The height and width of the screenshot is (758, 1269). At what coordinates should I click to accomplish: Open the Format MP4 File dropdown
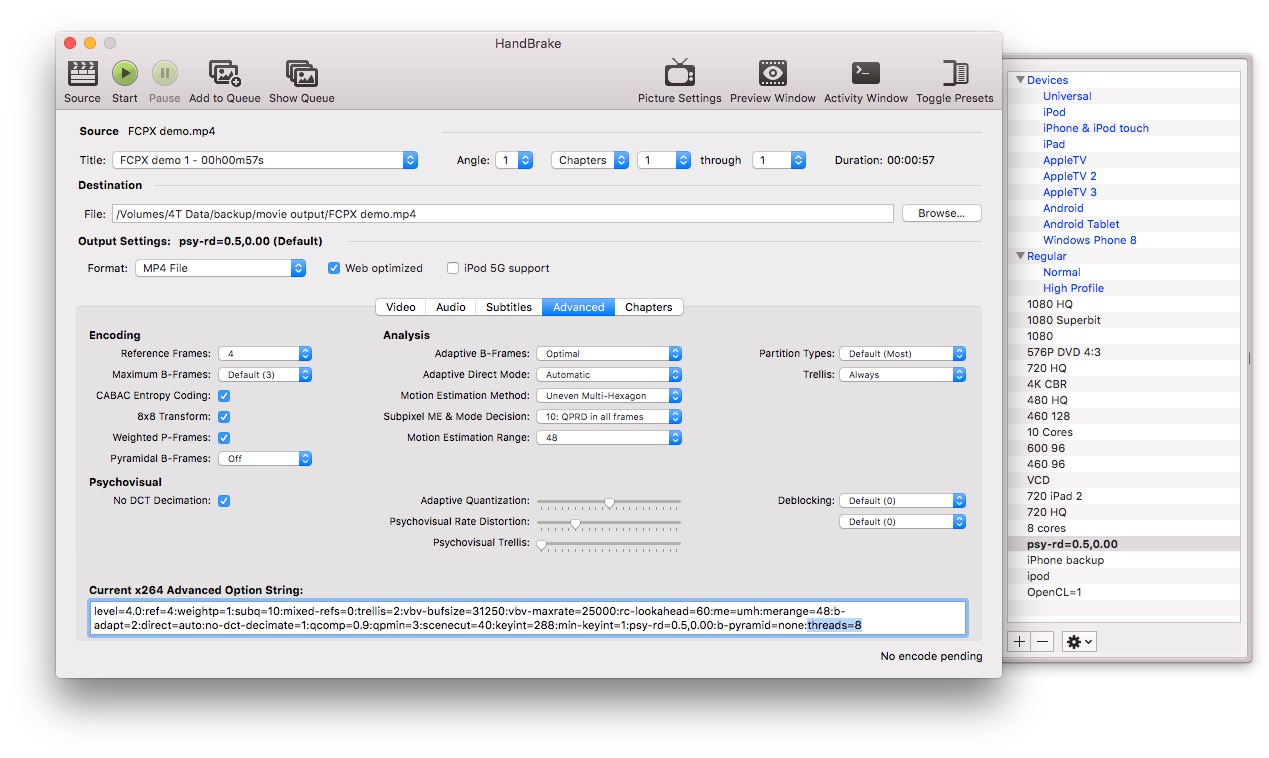coord(221,268)
